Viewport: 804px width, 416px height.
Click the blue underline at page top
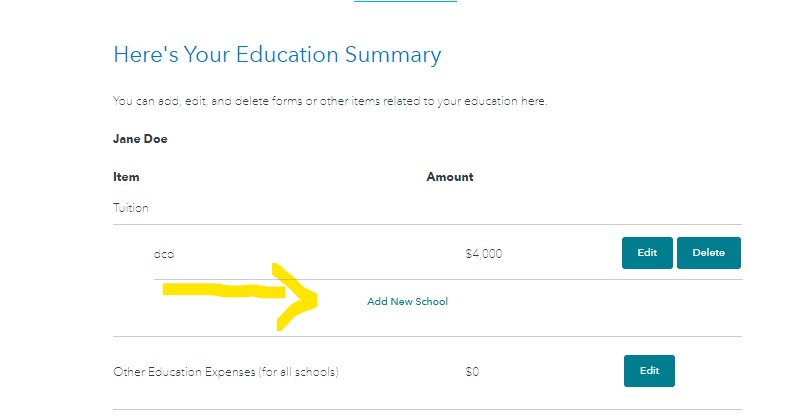point(405,2)
